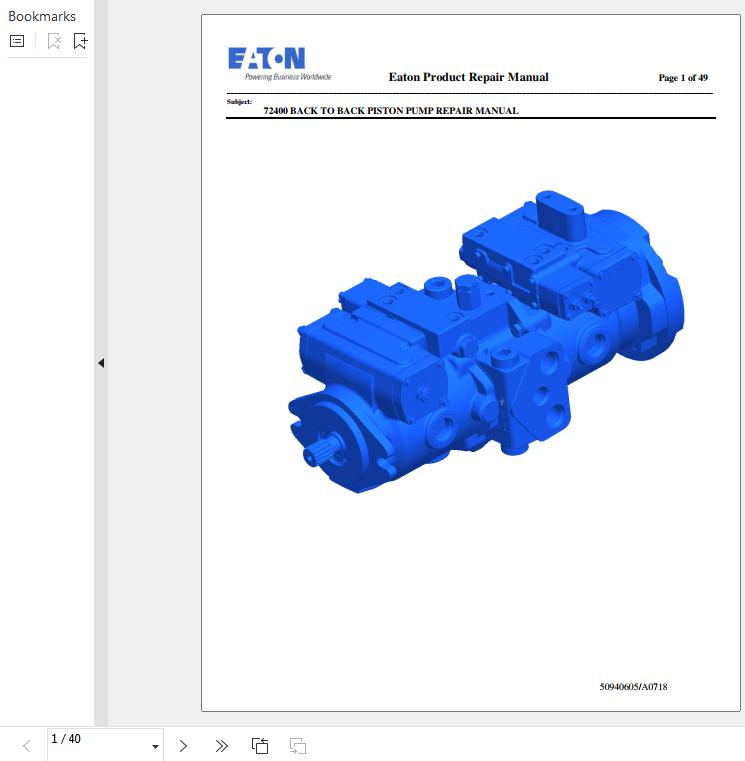
Task: Go to next page arrow
Action: (183, 745)
